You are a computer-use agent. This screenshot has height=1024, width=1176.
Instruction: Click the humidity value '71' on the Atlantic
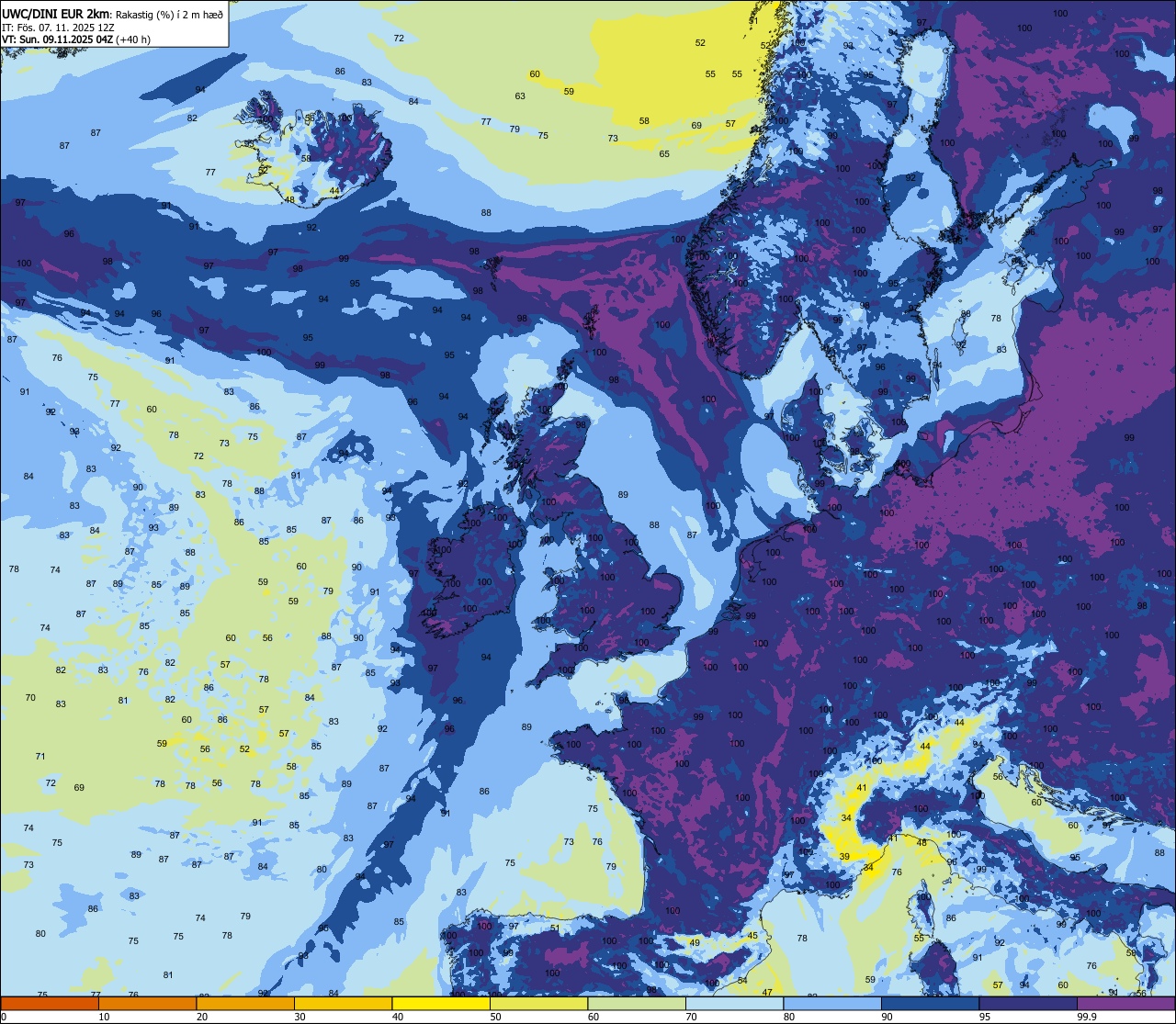[40, 757]
